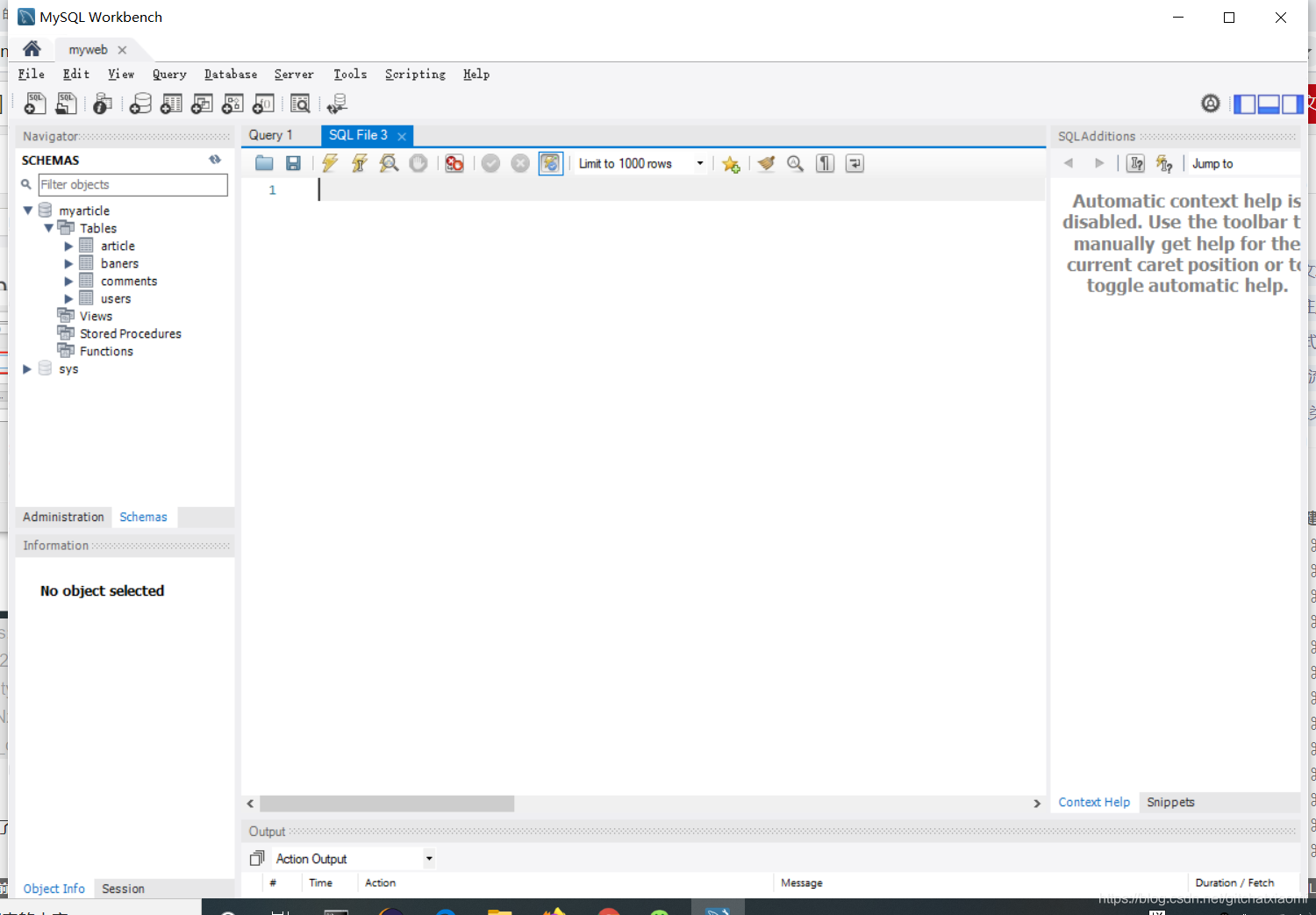Go back in context help history
The width and height of the screenshot is (1316, 915).
click(1069, 163)
